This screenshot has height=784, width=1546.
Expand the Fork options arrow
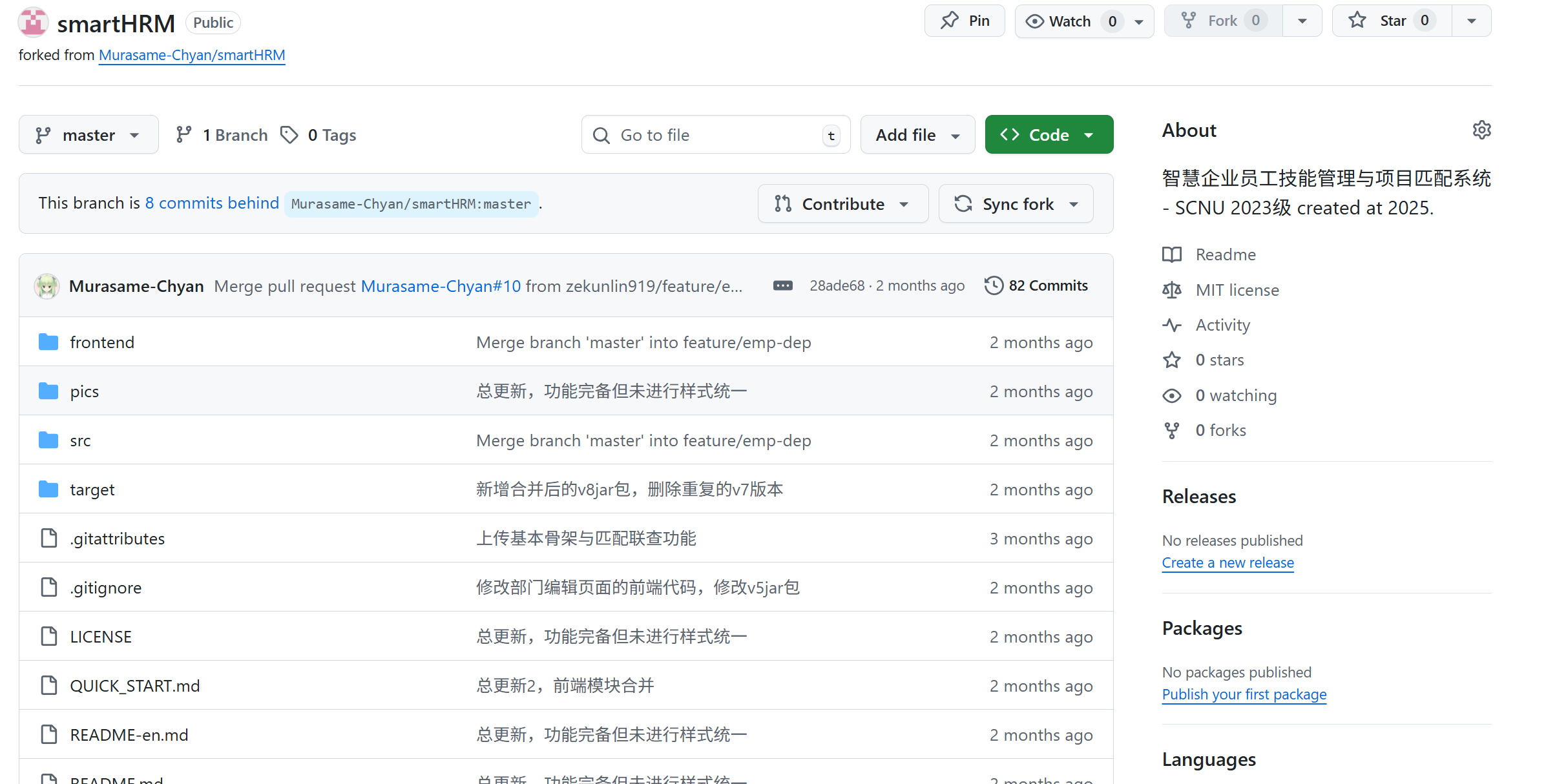[x=1302, y=21]
